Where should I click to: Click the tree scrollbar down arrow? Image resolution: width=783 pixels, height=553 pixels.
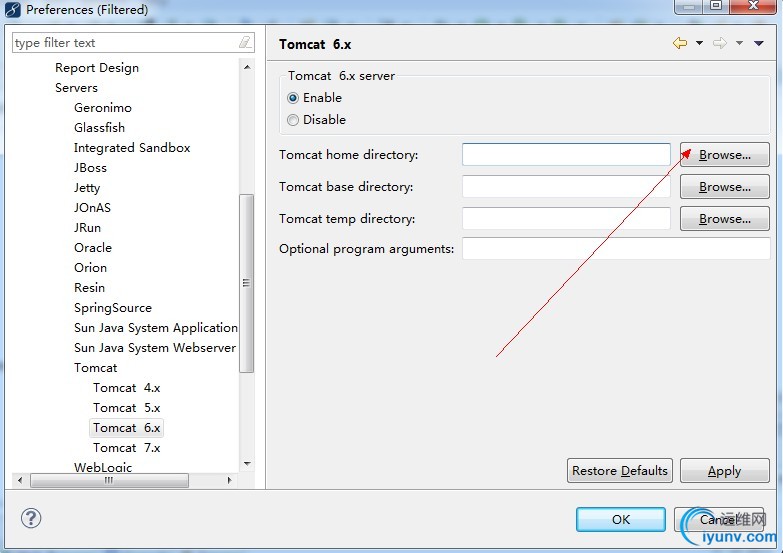click(247, 464)
